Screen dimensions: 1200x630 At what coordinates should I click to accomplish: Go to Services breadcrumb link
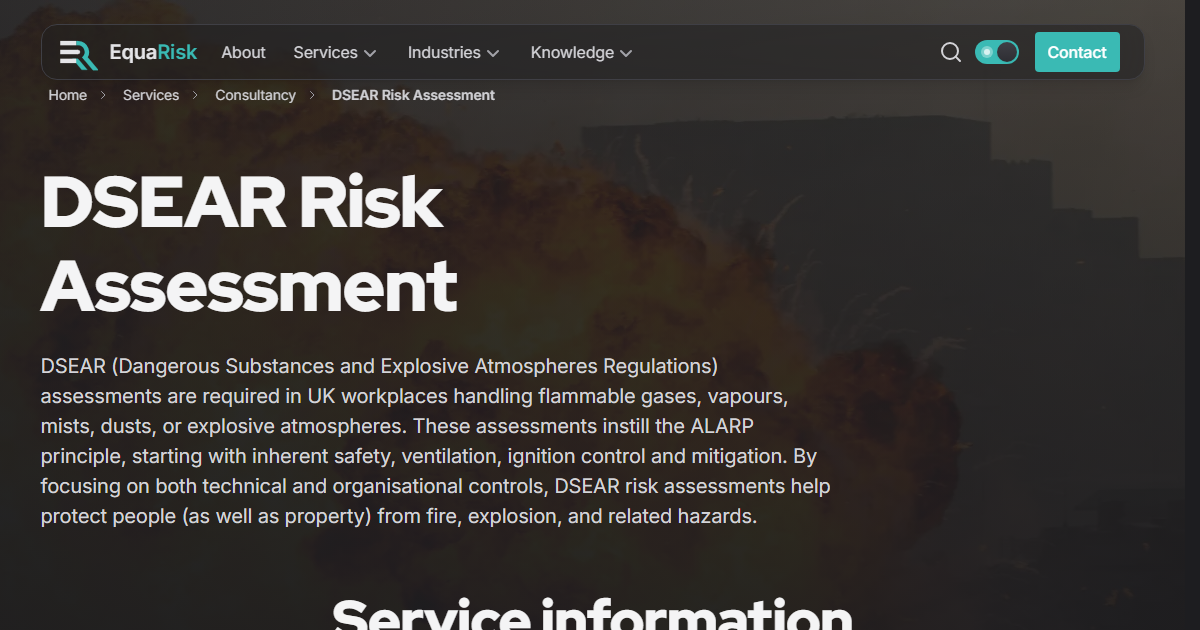[x=151, y=95]
